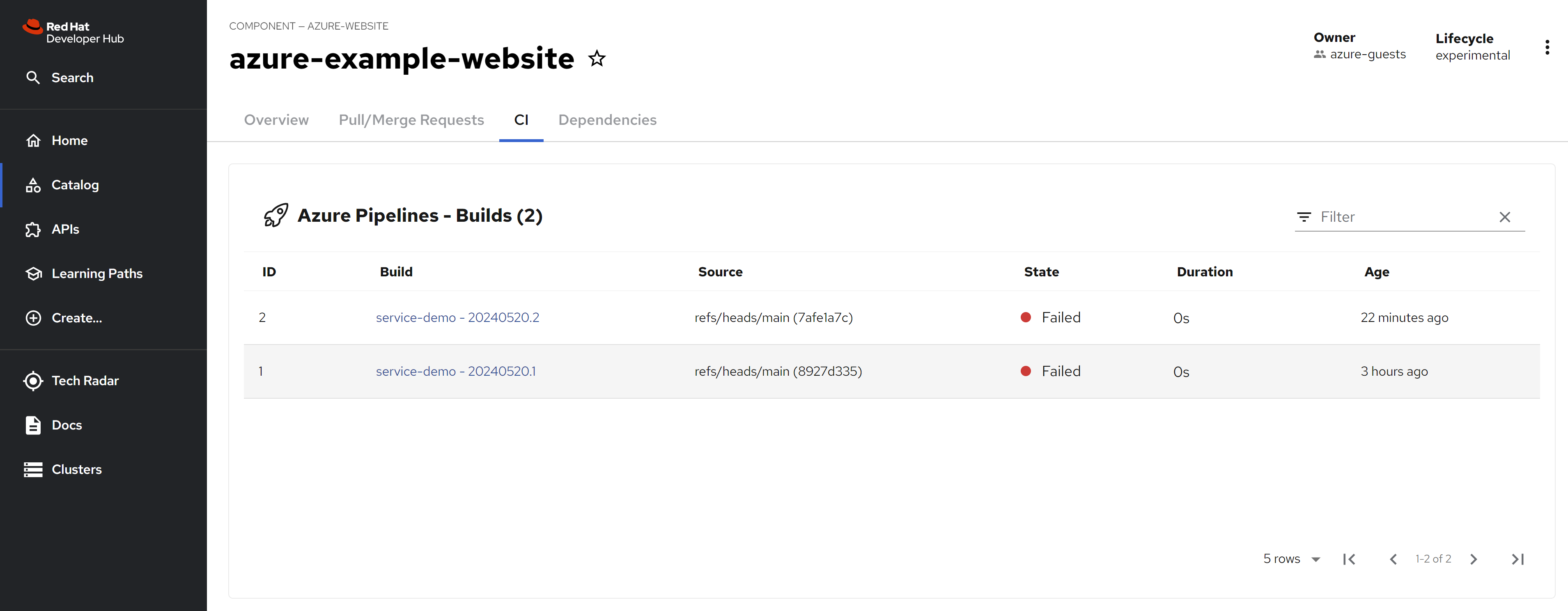Open the Dependencies tab
1568x611 pixels.
point(607,120)
